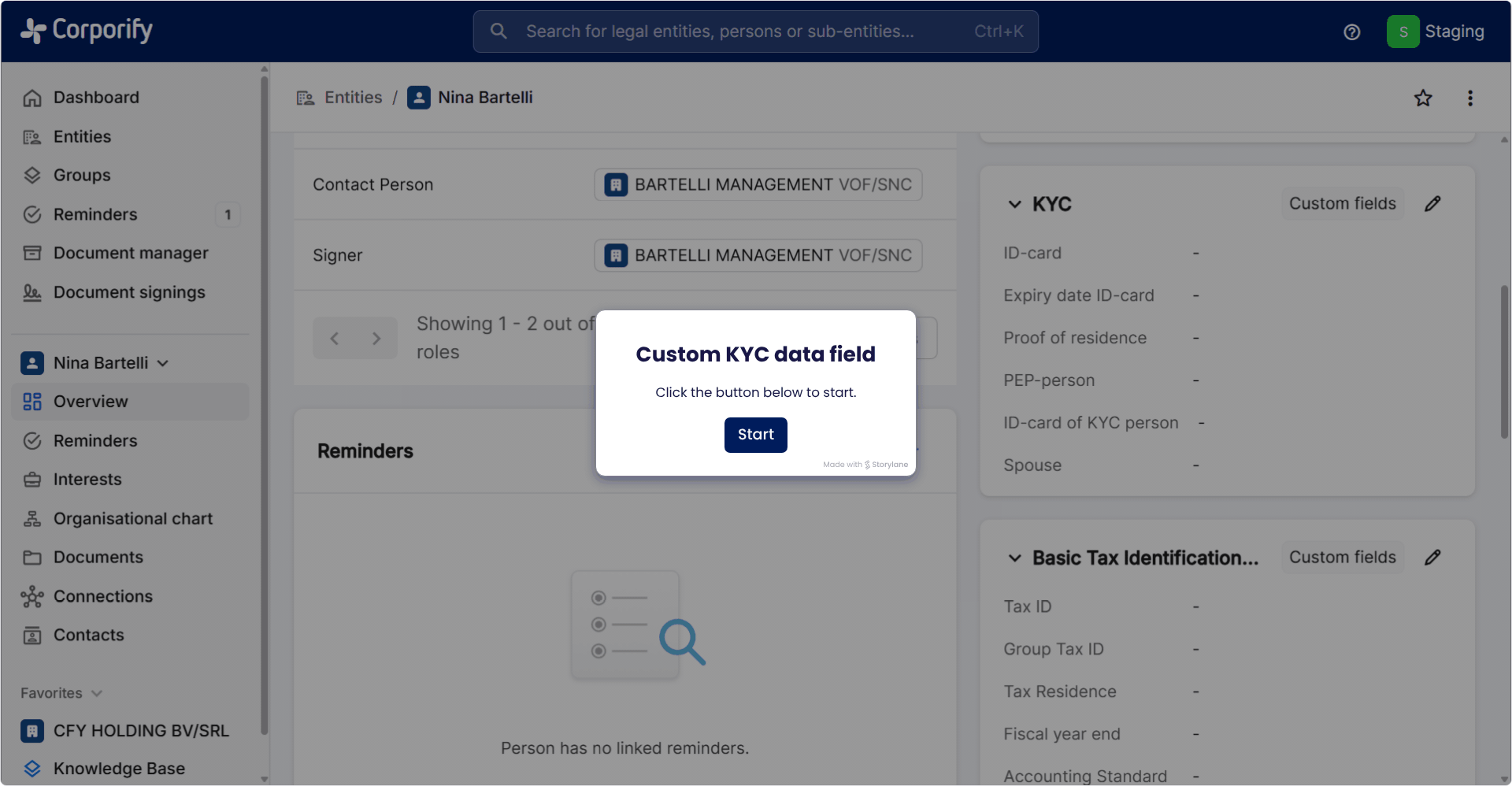This screenshot has width=1512, height=786.
Task: Click the help question mark icon
Action: (1351, 32)
